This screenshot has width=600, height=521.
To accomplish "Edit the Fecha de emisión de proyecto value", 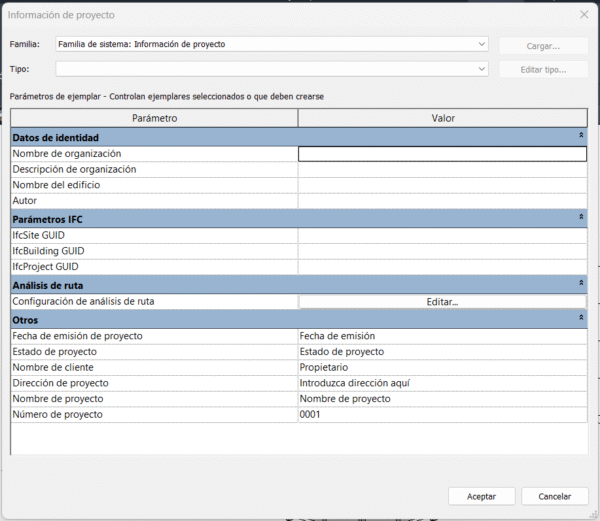I will point(442,336).
